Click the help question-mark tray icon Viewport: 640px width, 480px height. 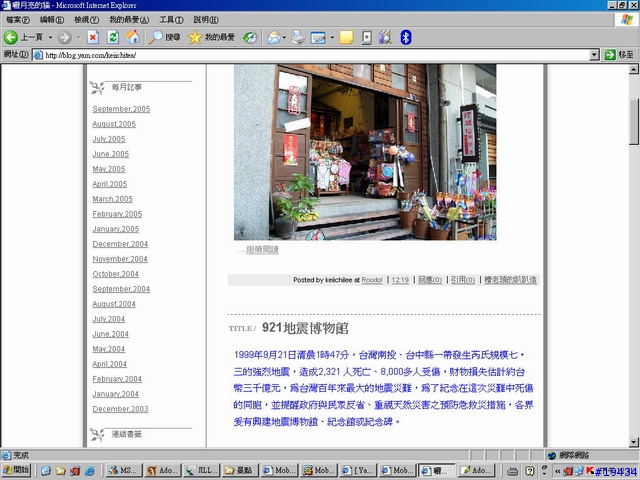pos(529,471)
